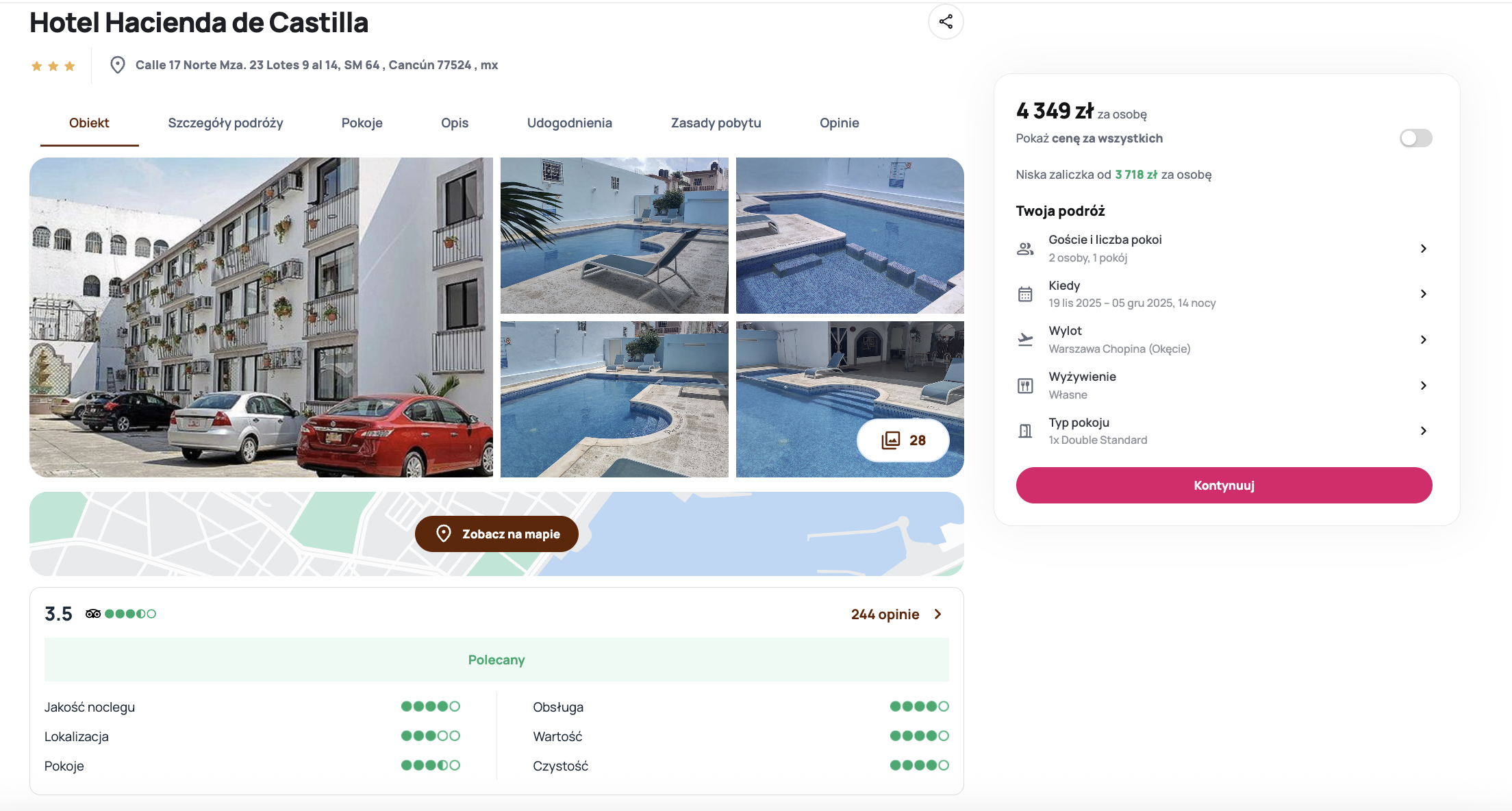Expand the Goście i liczba pokoi row chevron

(1424, 249)
